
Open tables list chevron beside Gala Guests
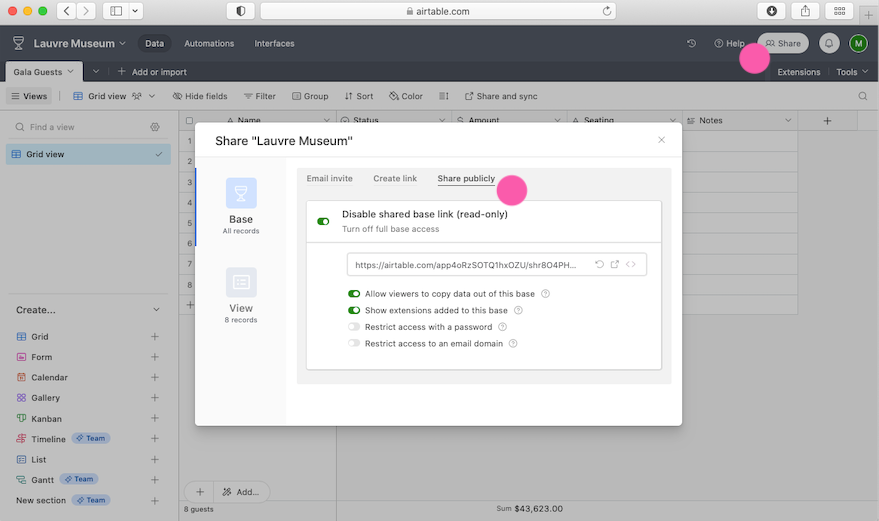tap(96, 72)
